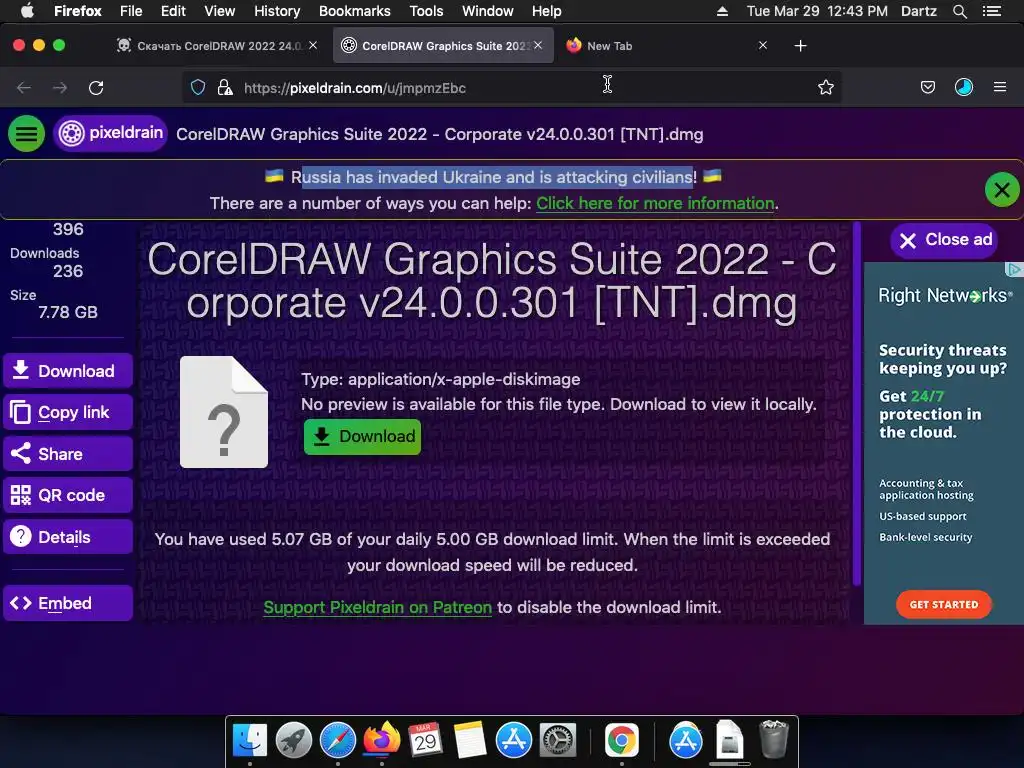Open the Firefox account icon
The height and width of the screenshot is (768, 1024).
coord(964,88)
